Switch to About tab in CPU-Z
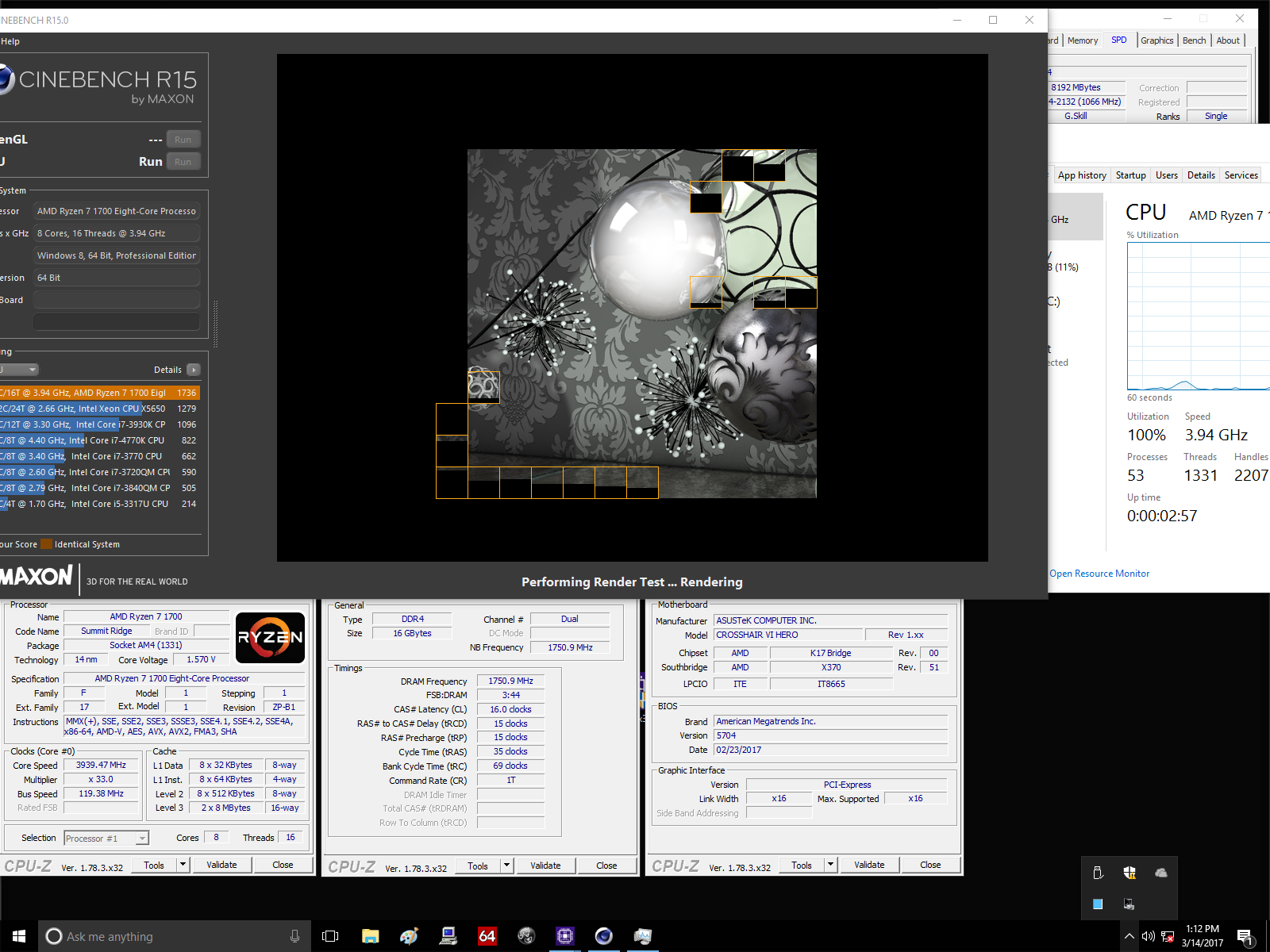Image resolution: width=1270 pixels, height=952 pixels. (1228, 40)
